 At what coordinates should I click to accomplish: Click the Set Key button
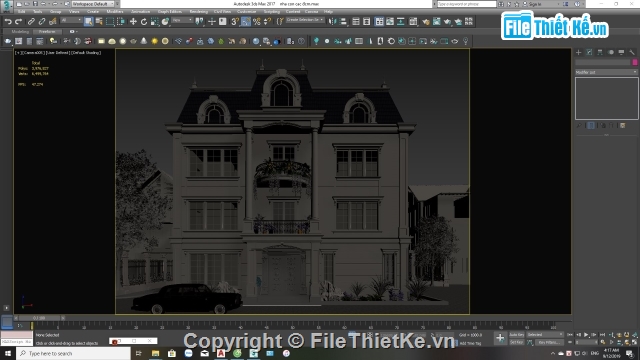(516, 342)
